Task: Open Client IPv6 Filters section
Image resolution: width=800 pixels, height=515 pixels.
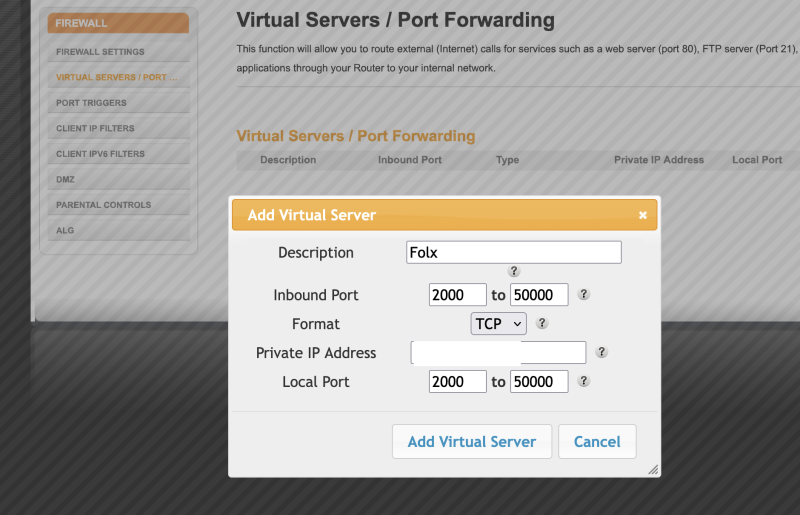Action: (101, 154)
